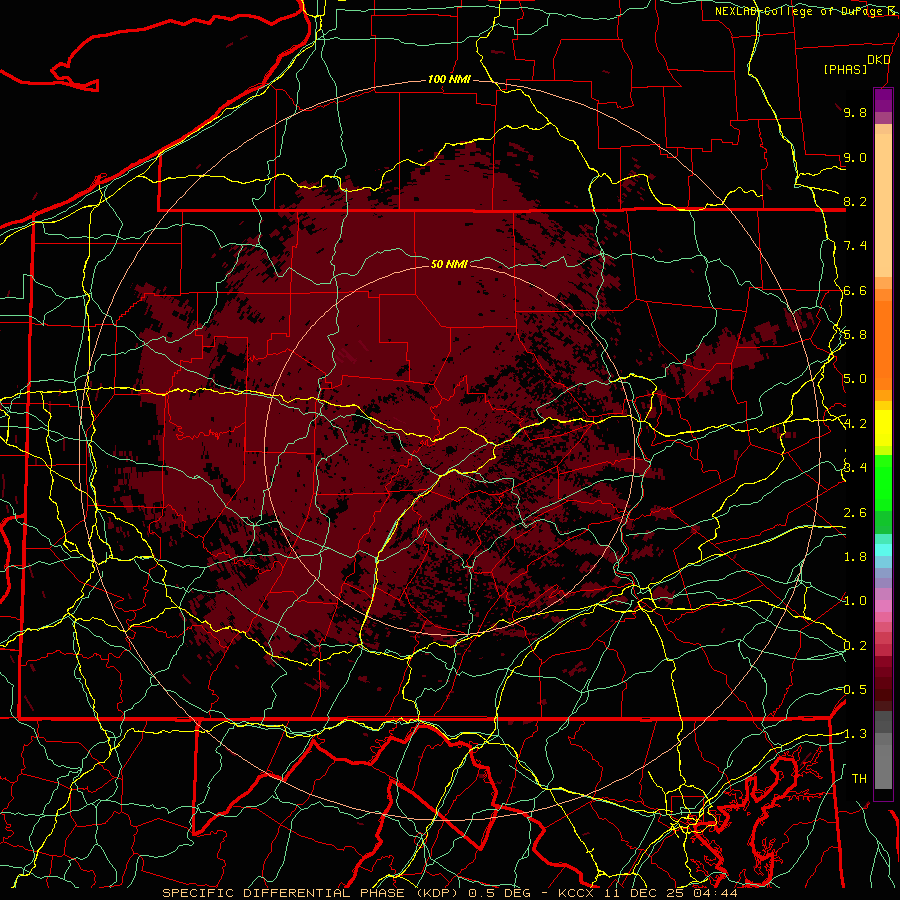
Task: Click the 4.2 scale value
Action: click(x=855, y=424)
